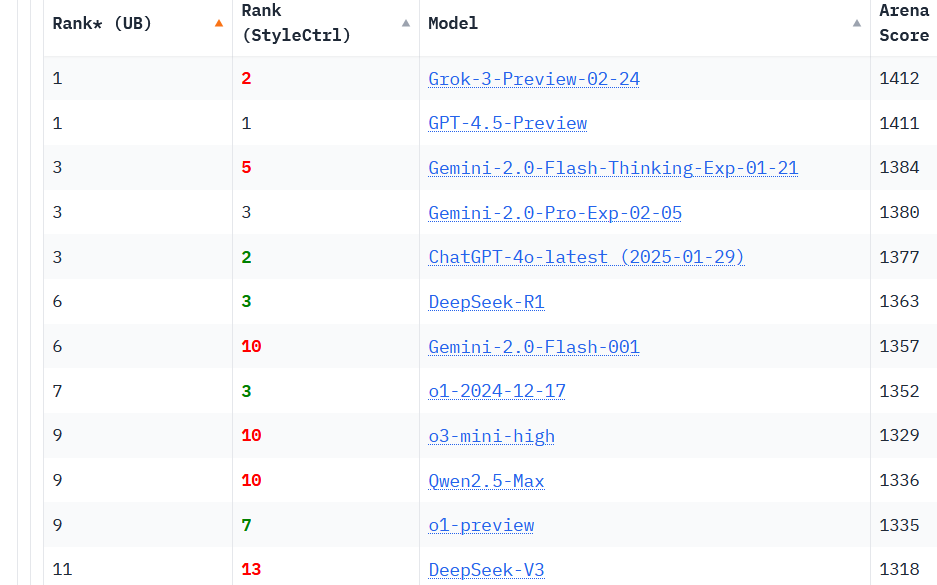Image resolution: width=937 pixels, height=585 pixels.
Task: Click StyleCtrl rank 1 in GPT-4.5-Preview row
Action: coord(246,123)
